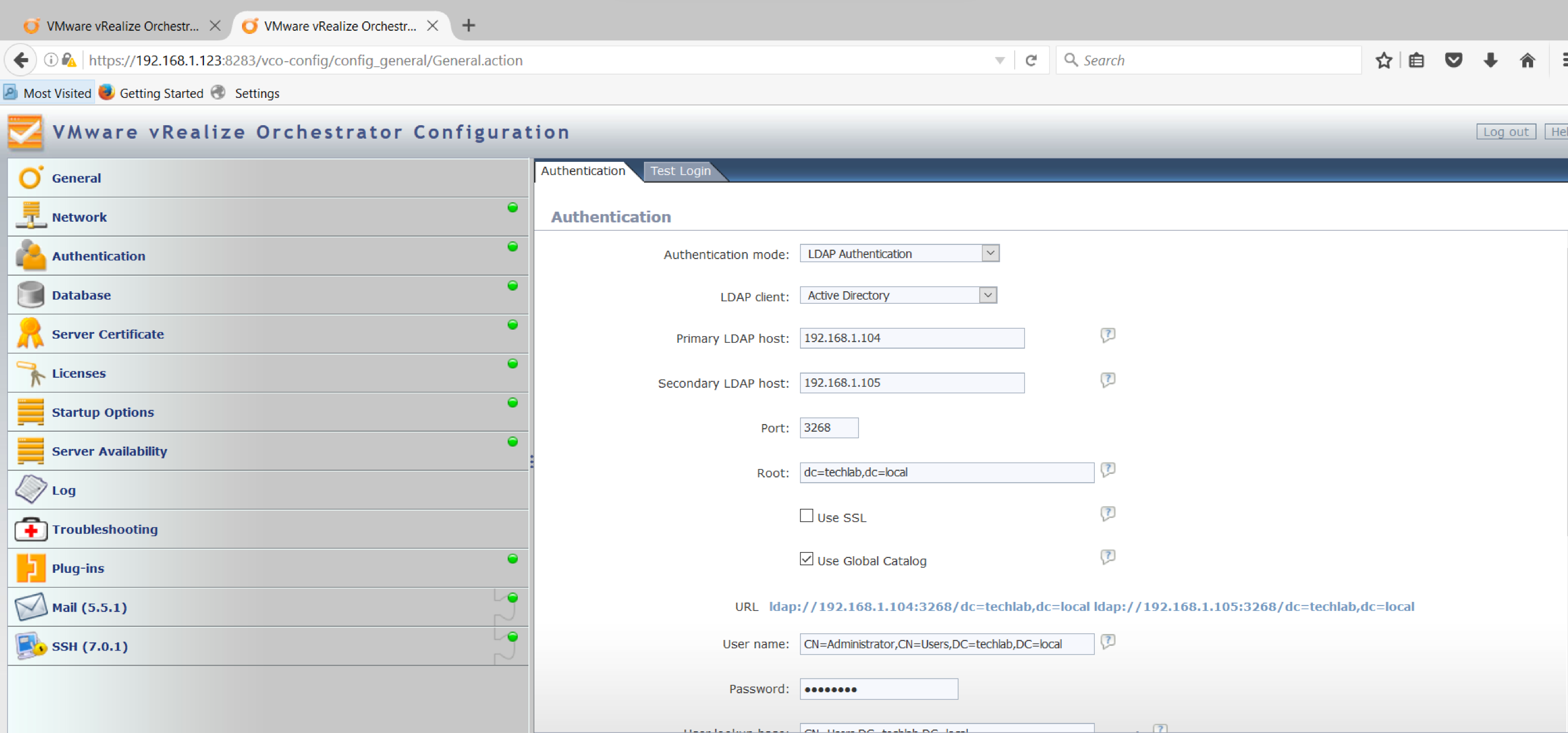The image size is (1568, 733).
Task: Click the Server Availability icon
Action: point(30,451)
